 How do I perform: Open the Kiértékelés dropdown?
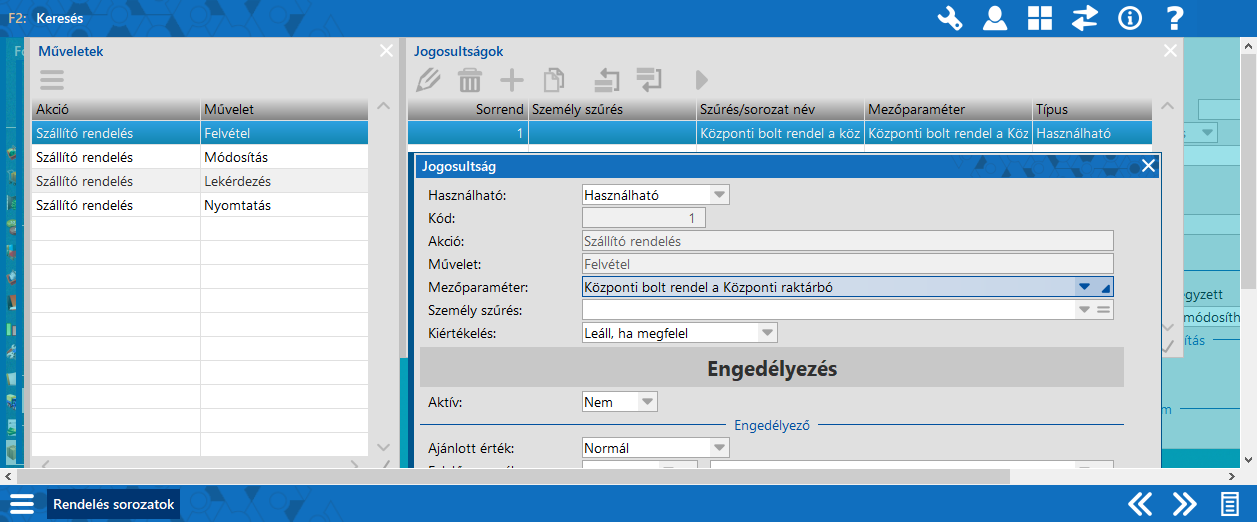point(766,332)
